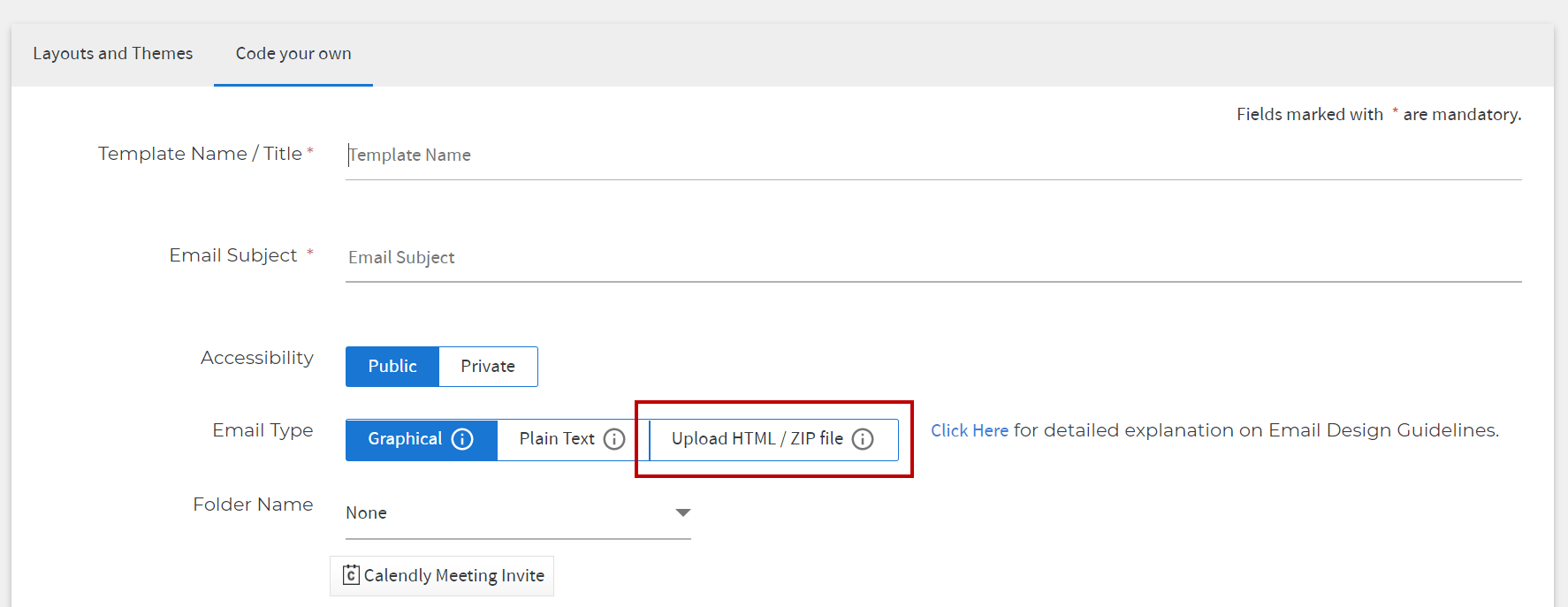Screen dimensions: 1568x607
Task: Click the info icon next to Plain Text
Action: 614,439
